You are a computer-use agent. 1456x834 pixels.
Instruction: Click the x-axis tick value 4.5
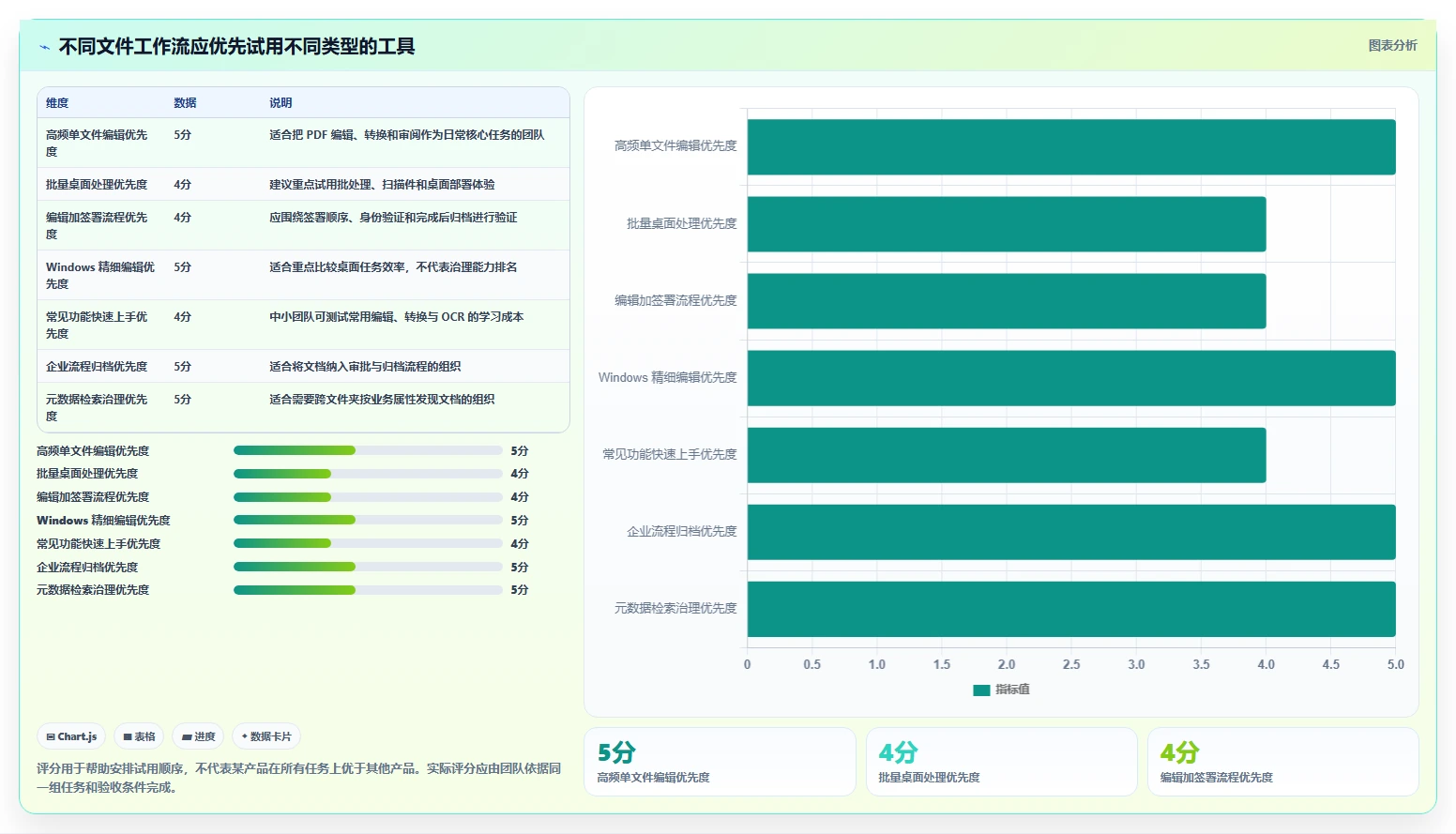click(x=1331, y=664)
